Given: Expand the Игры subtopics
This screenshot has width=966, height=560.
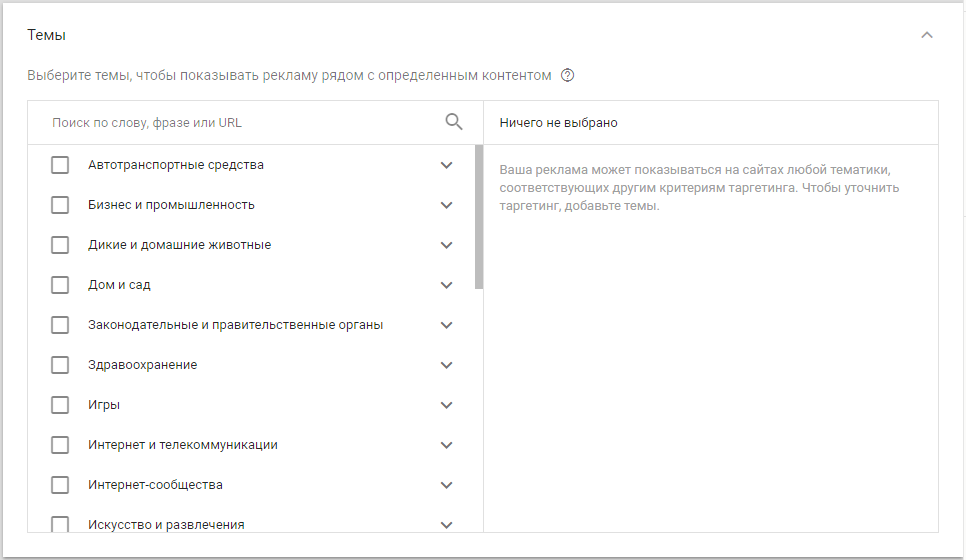Looking at the screenshot, I should 447,405.
